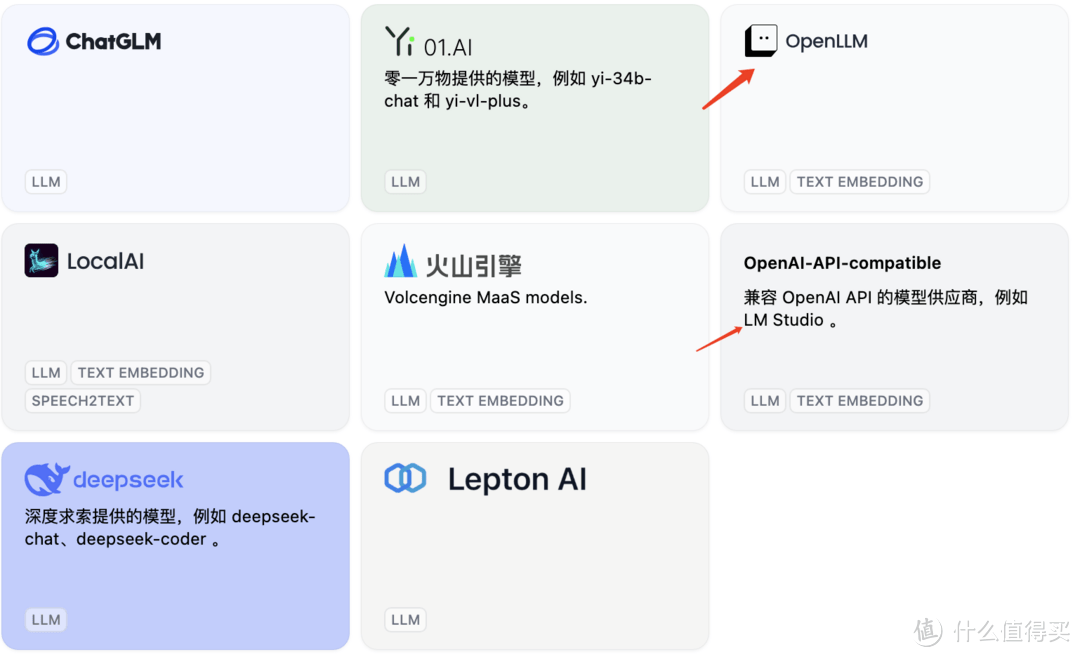
Task: Click TEXT EMBEDDING on OpenAI-API-compatible card
Action: pyautogui.click(x=859, y=400)
